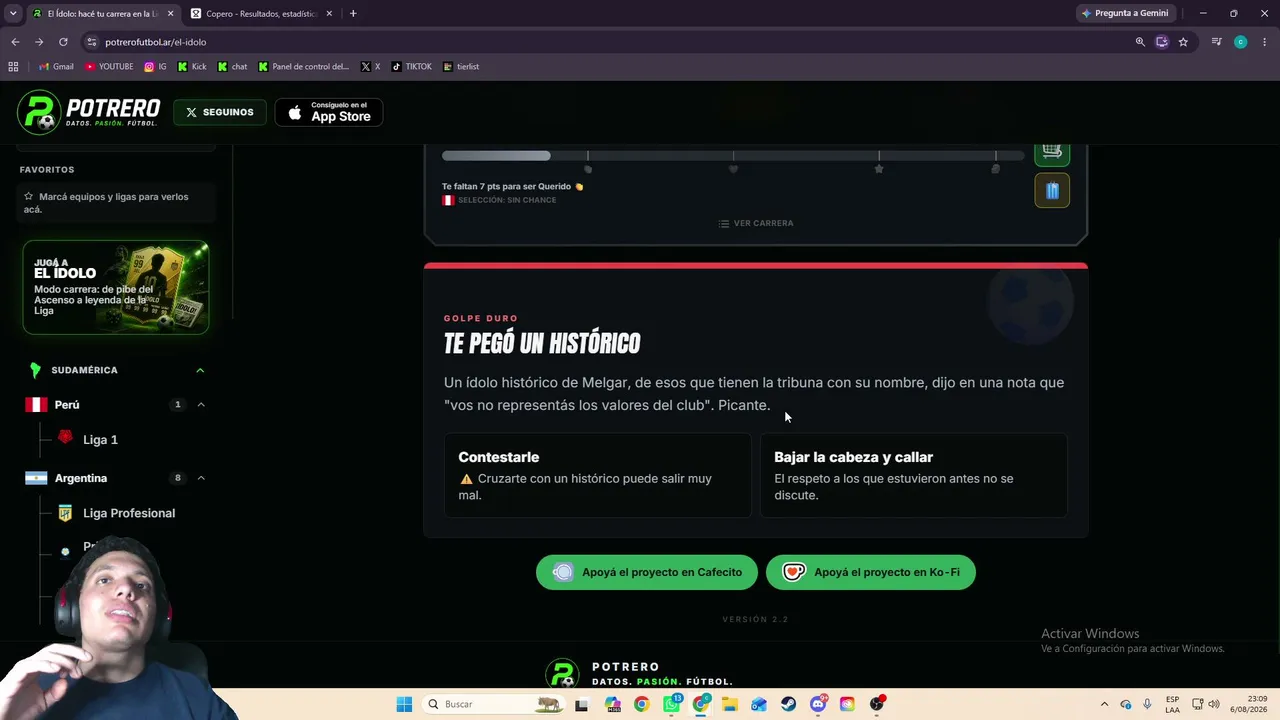Reload the current page
Screen dimensions: 1280x720
(63, 42)
